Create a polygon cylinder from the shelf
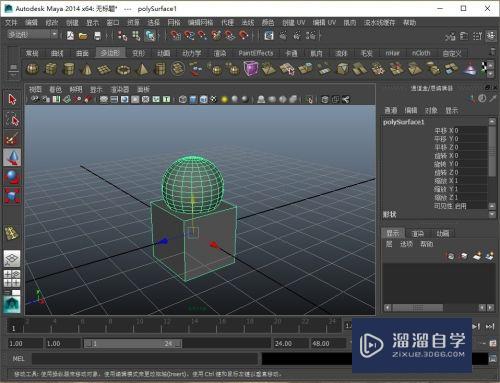The width and height of the screenshot is (500, 383). click(x=69, y=69)
